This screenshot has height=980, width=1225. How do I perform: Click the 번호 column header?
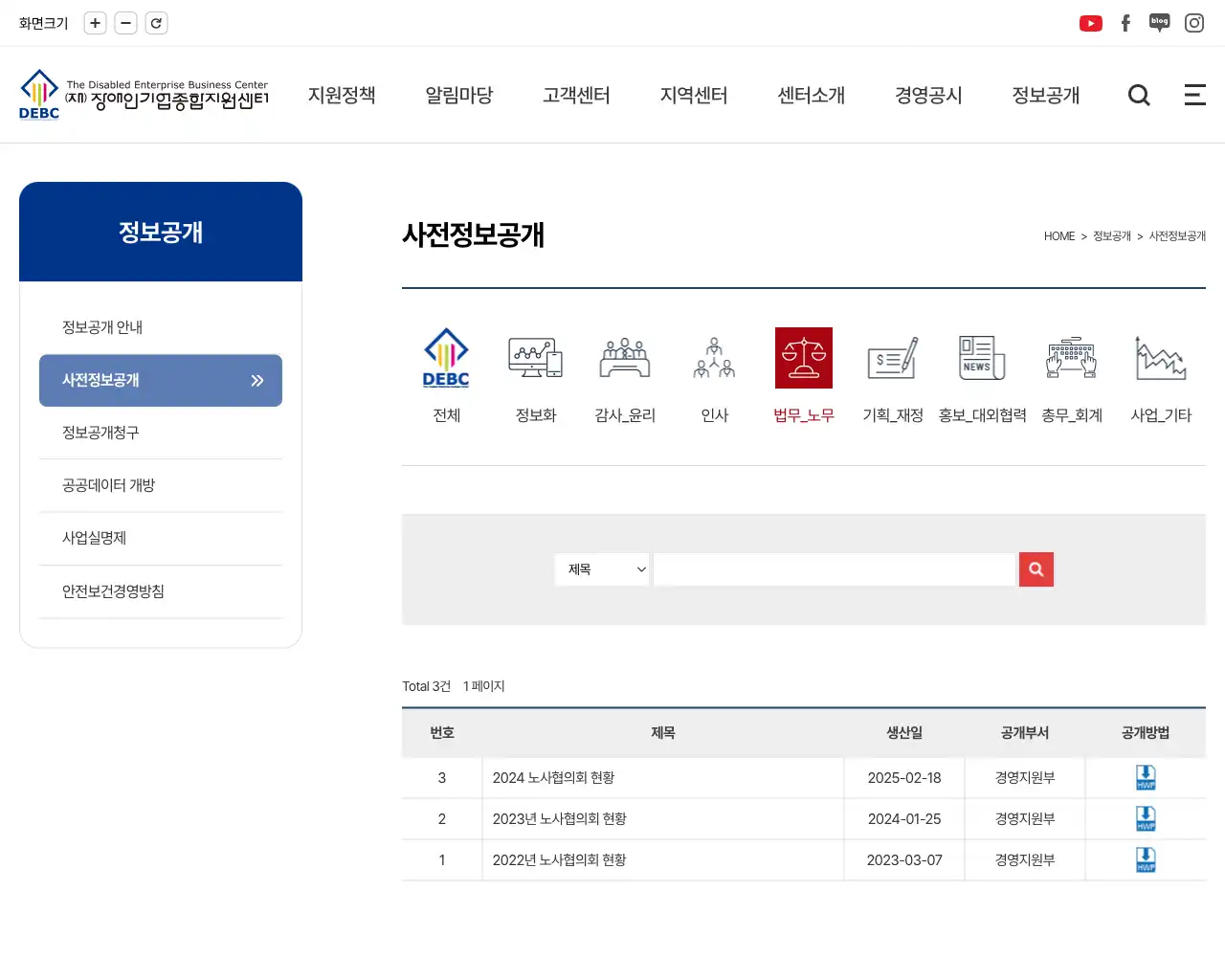click(442, 732)
